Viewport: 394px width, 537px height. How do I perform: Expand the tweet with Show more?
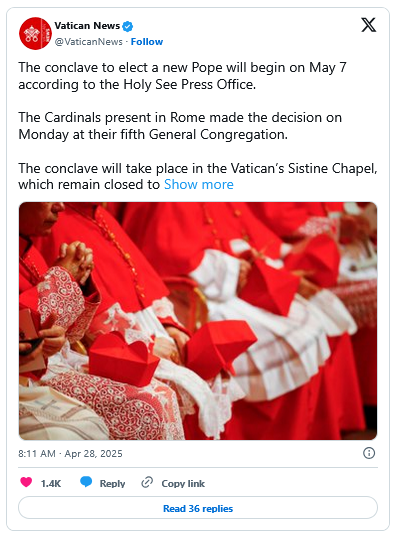[x=199, y=185]
